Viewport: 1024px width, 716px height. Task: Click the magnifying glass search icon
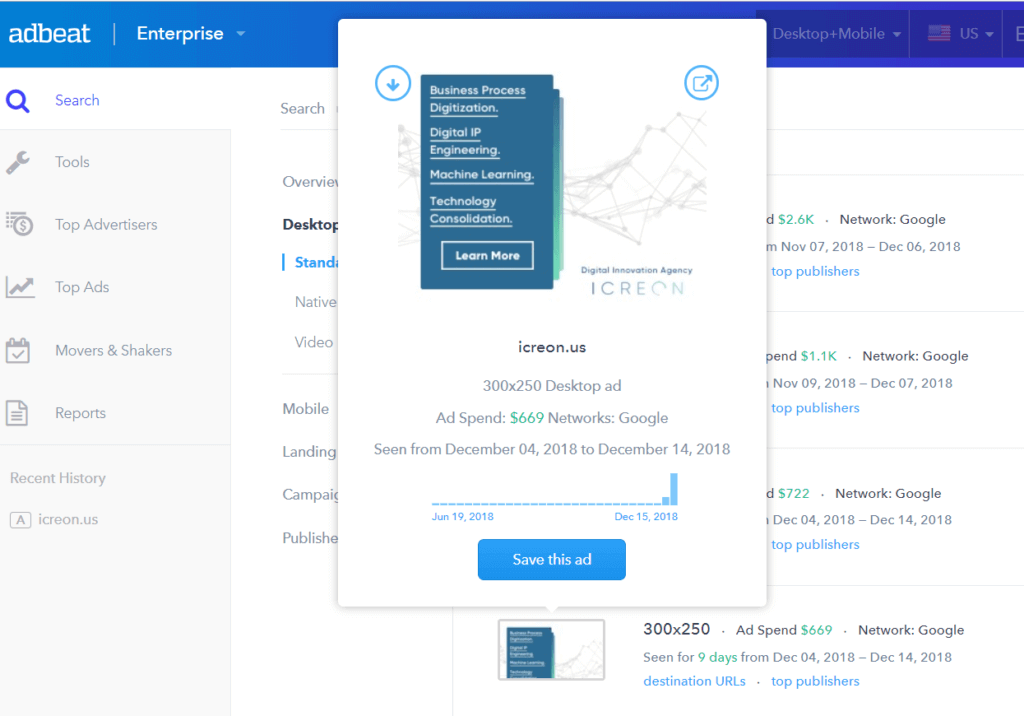(18, 101)
